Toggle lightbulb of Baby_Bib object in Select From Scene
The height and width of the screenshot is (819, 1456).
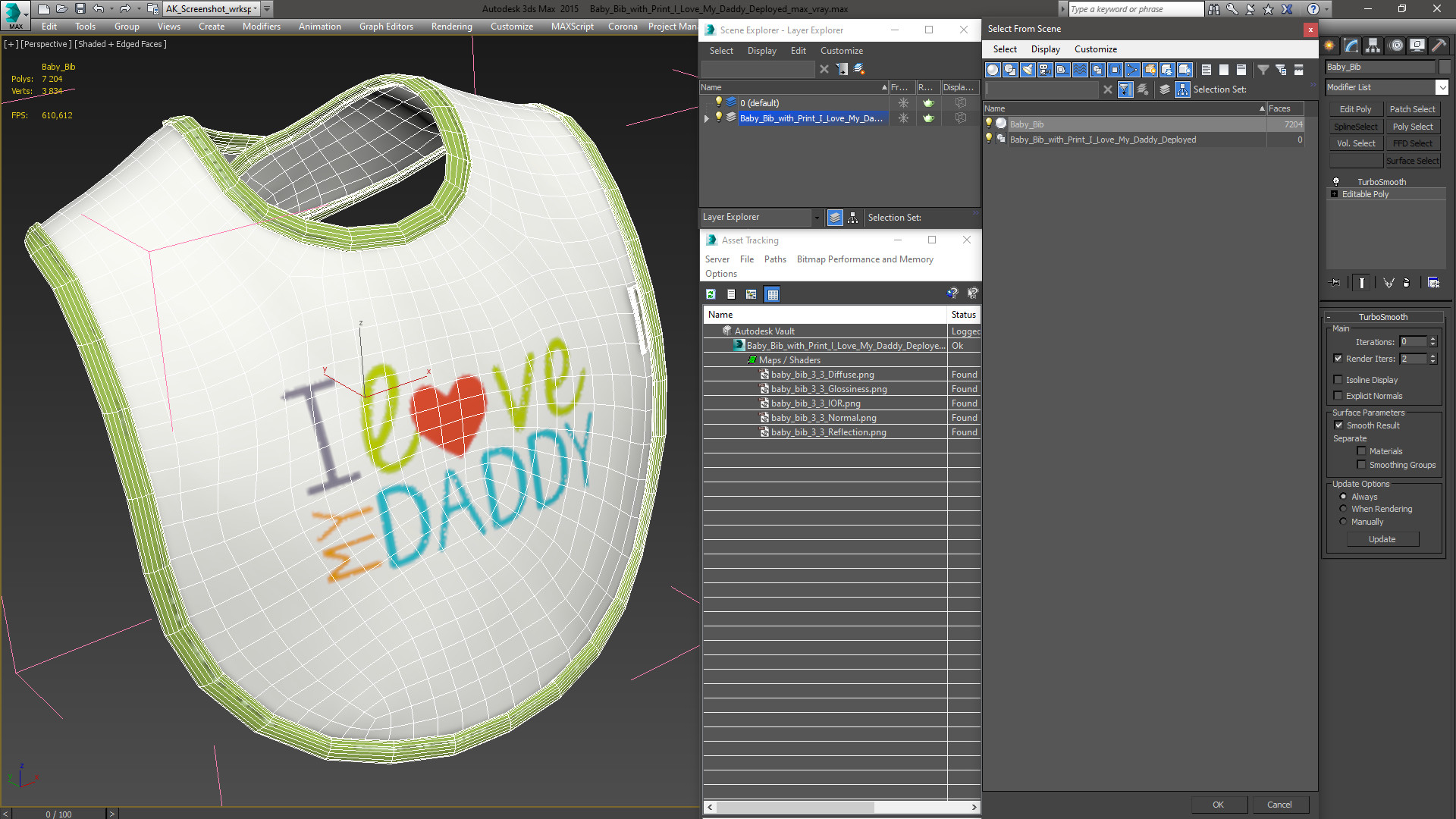click(x=989, y=124)
